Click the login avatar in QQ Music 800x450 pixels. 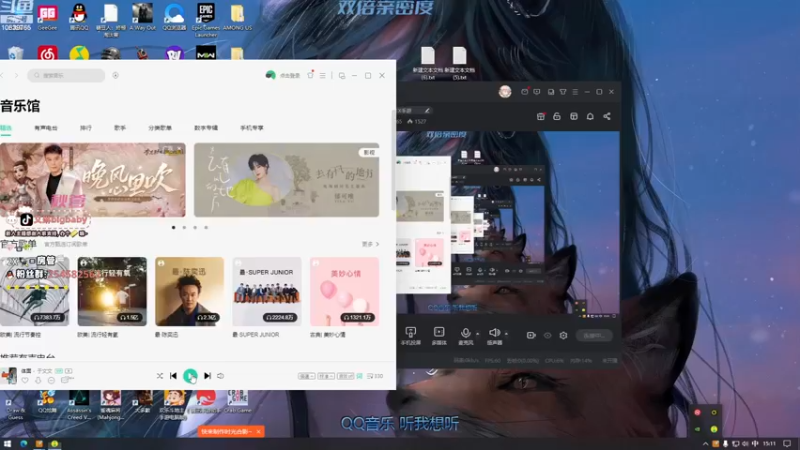270,75
